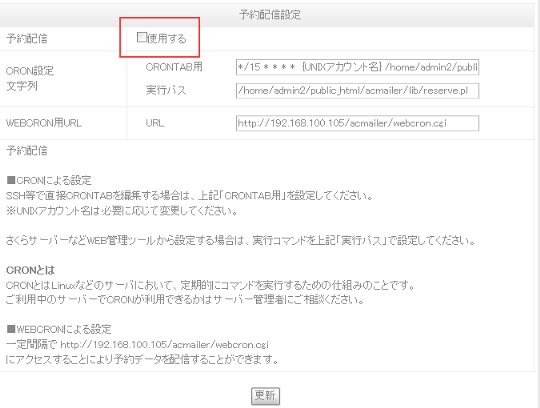Viewport: 540px width, 408px height.
Task: Click the CRON設定文字列 row label
Action: click(30, 79)
